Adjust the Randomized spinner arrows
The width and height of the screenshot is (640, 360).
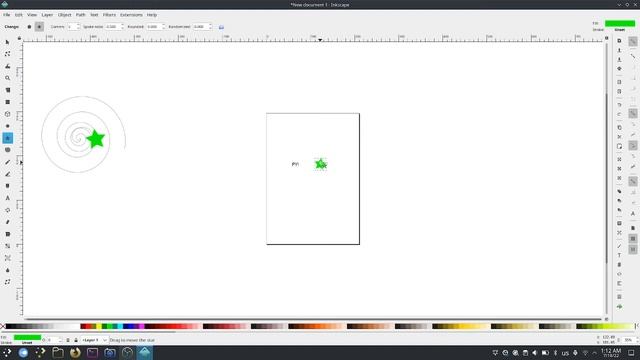coord(210,27)
